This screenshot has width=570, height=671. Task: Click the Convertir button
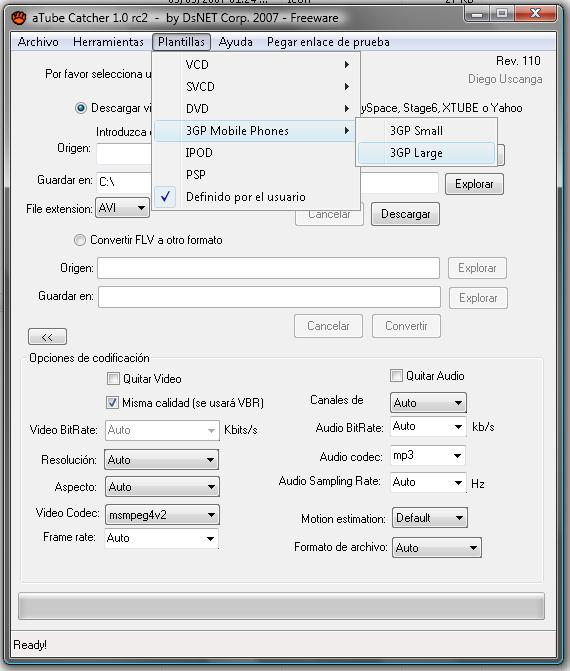[406, 326]
